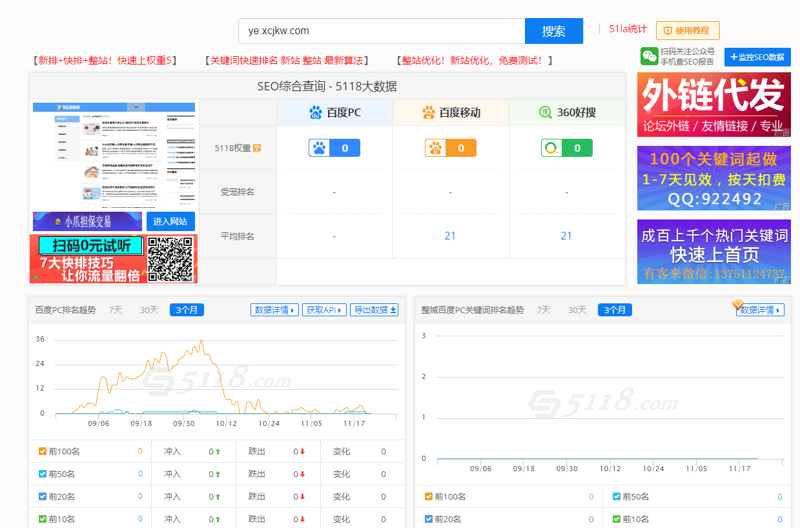800x528 pixels.
Task: Click the Baidu paw icon beside 百度PC
Action: click(315, 112)
